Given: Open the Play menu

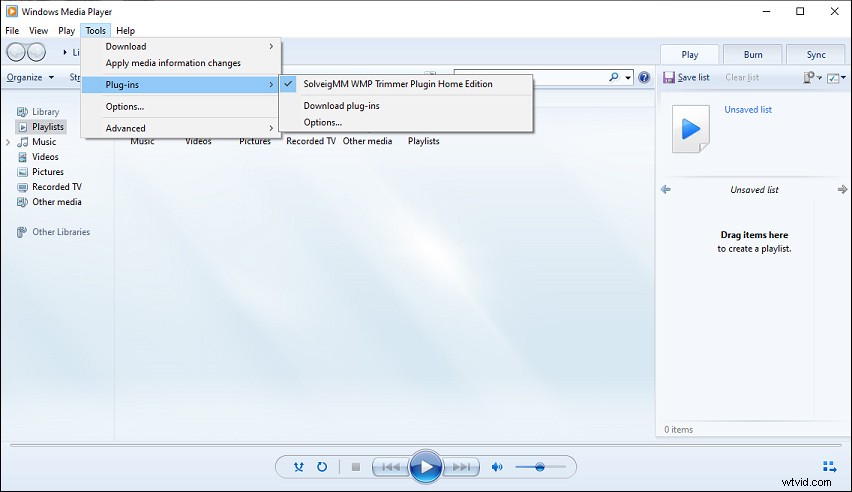Looking at the screenshot, I should [x=66, y=30].
